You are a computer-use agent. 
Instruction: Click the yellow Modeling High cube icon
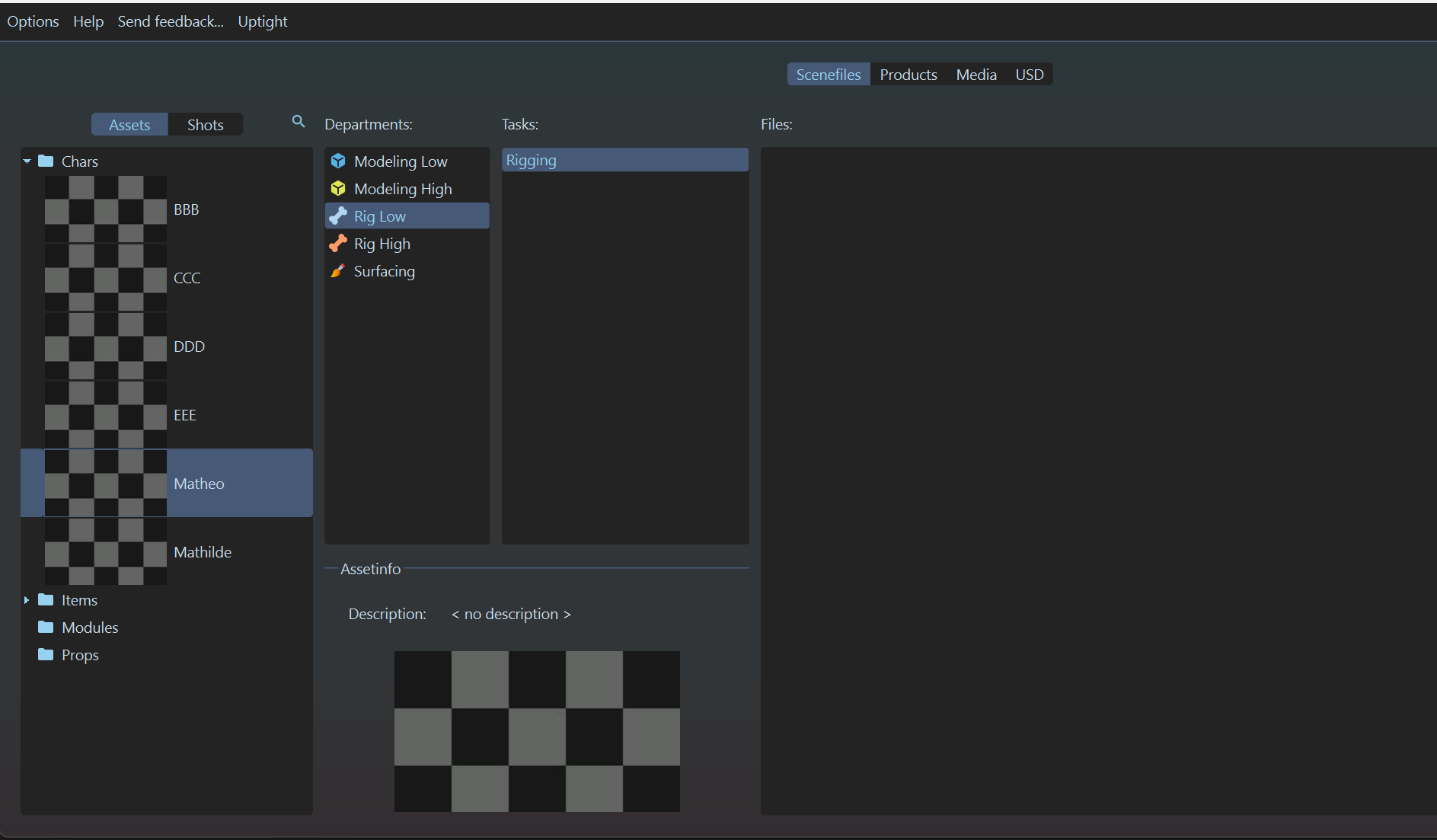pos(338,189)
